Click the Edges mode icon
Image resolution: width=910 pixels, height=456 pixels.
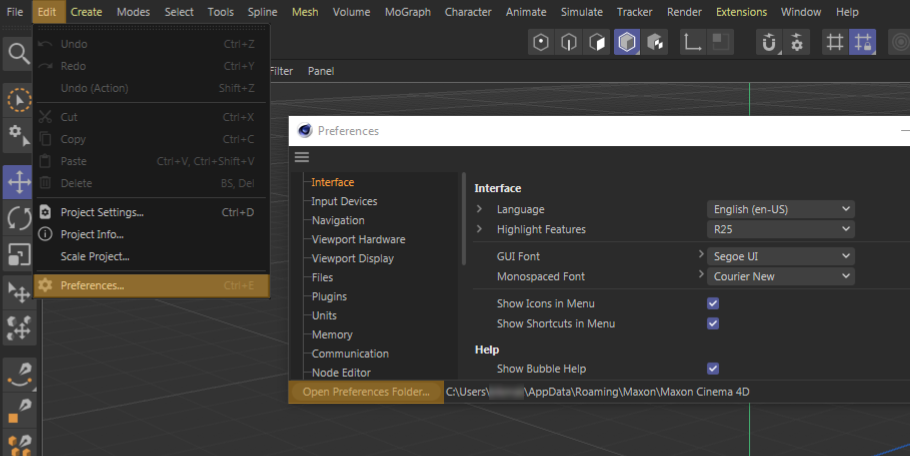point(569,42)
